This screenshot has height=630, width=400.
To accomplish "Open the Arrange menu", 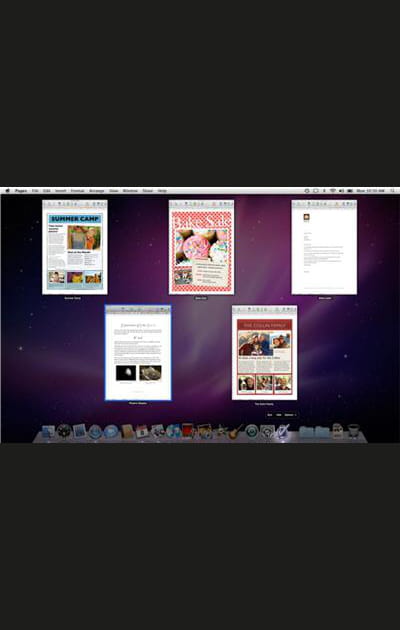I will pos(96,191).
